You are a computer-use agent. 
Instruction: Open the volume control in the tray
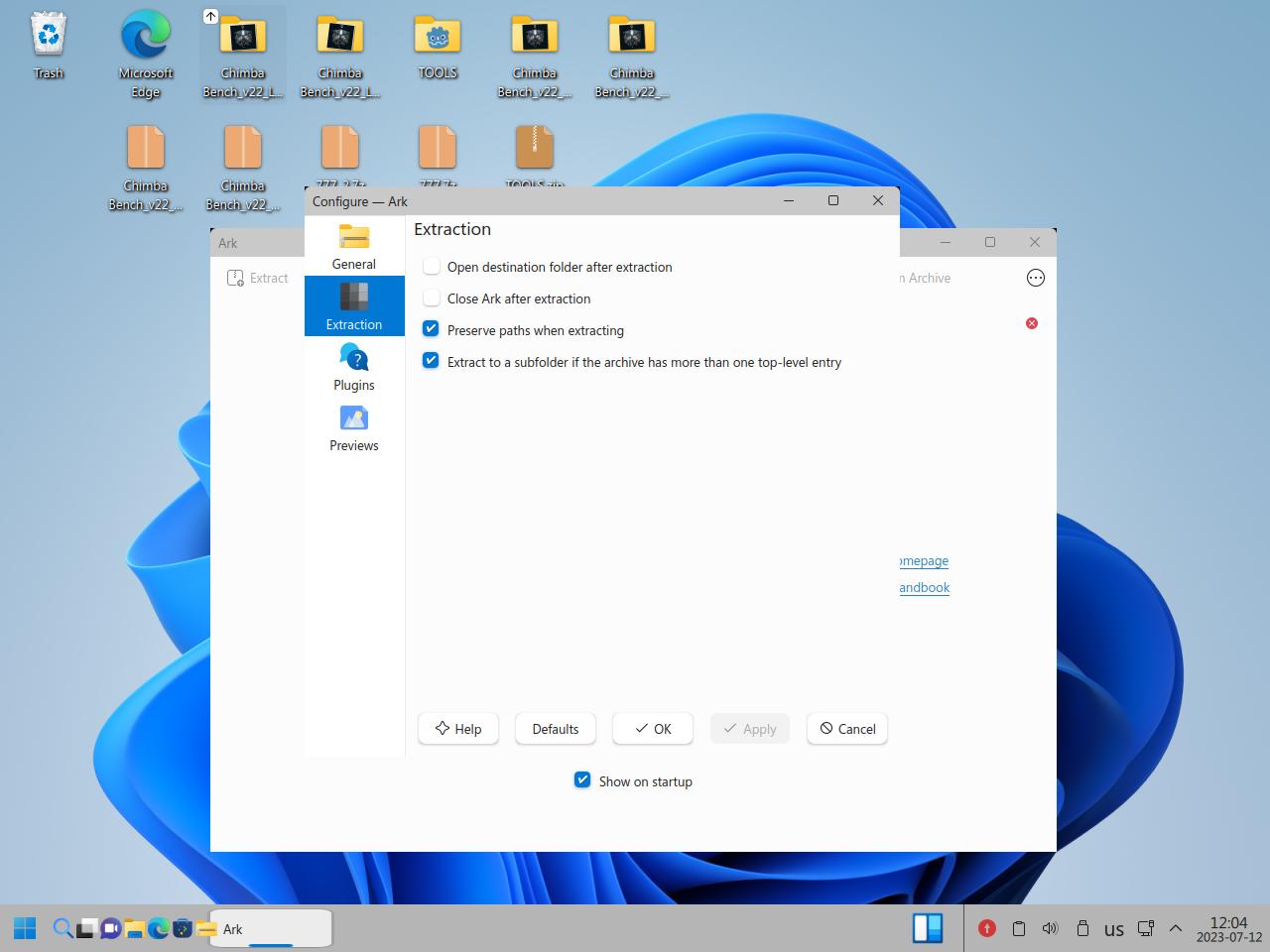tap(1051, 929)
